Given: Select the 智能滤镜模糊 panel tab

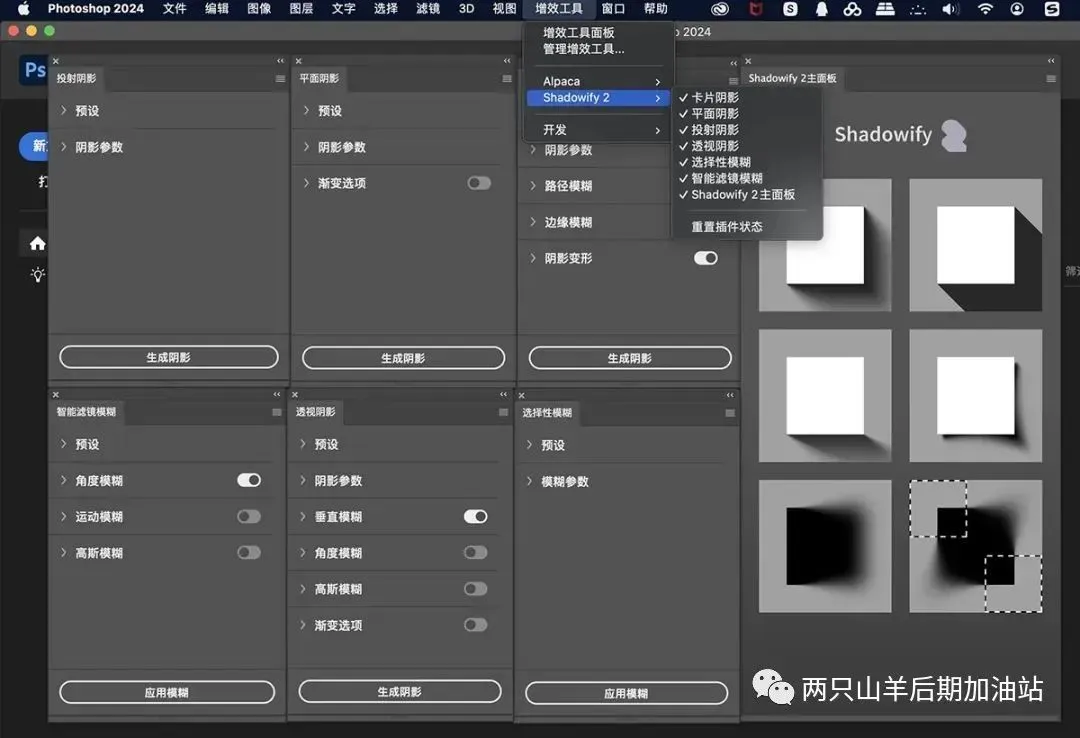Looking at the screenshot, I should tap(87, 412).
